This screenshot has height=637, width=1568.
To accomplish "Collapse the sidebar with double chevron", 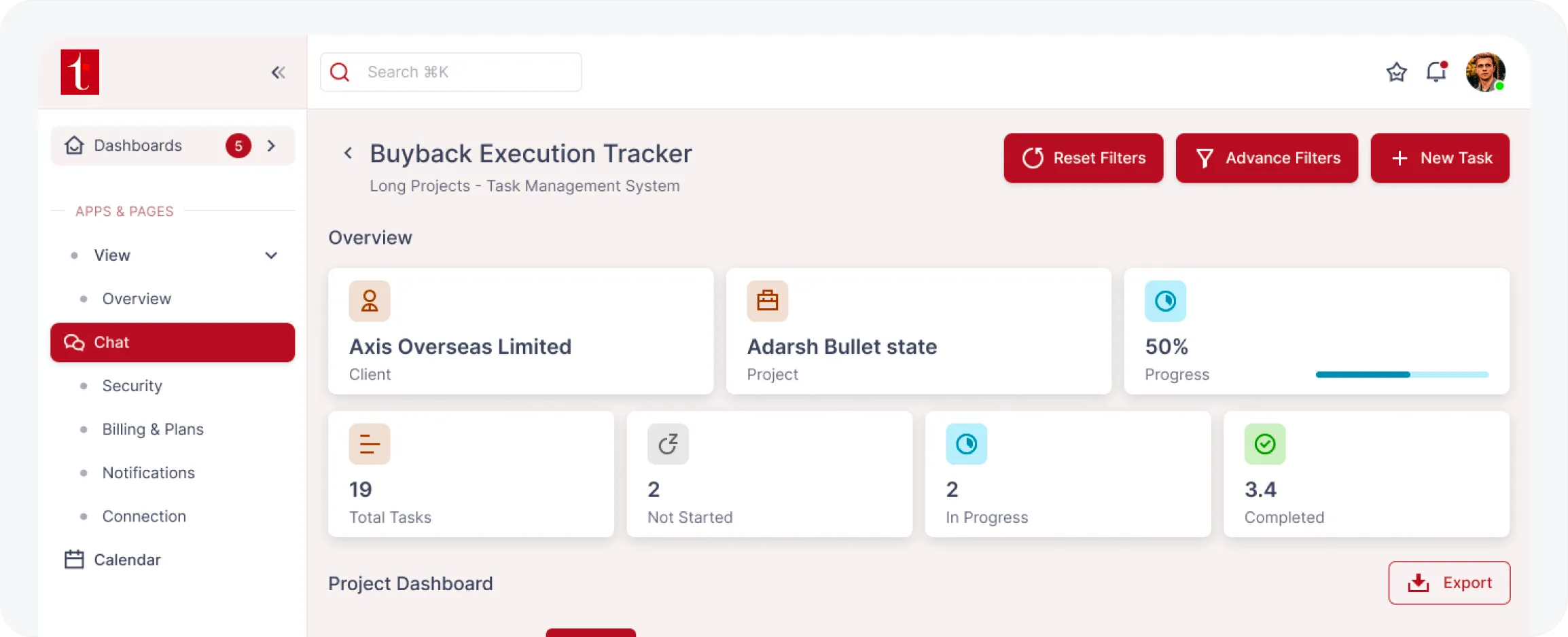I will click(278, 73).
